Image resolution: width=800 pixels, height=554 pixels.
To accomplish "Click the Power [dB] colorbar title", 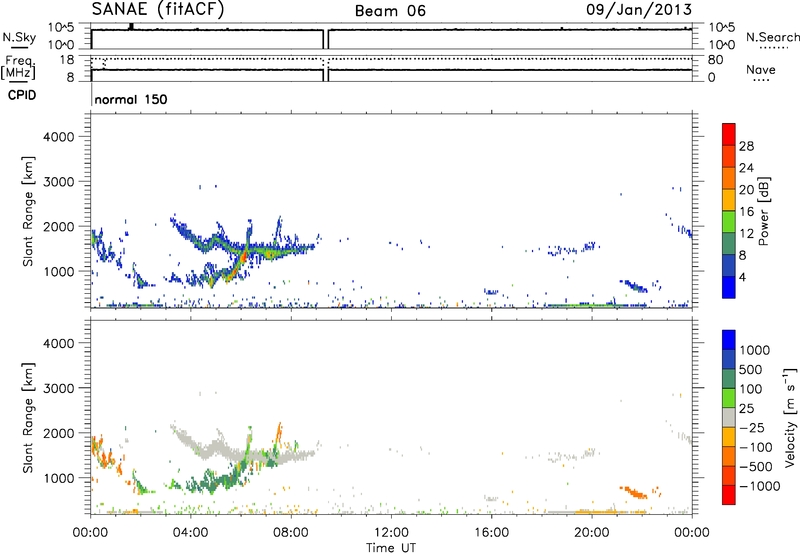I will click(x=764, y=211).
